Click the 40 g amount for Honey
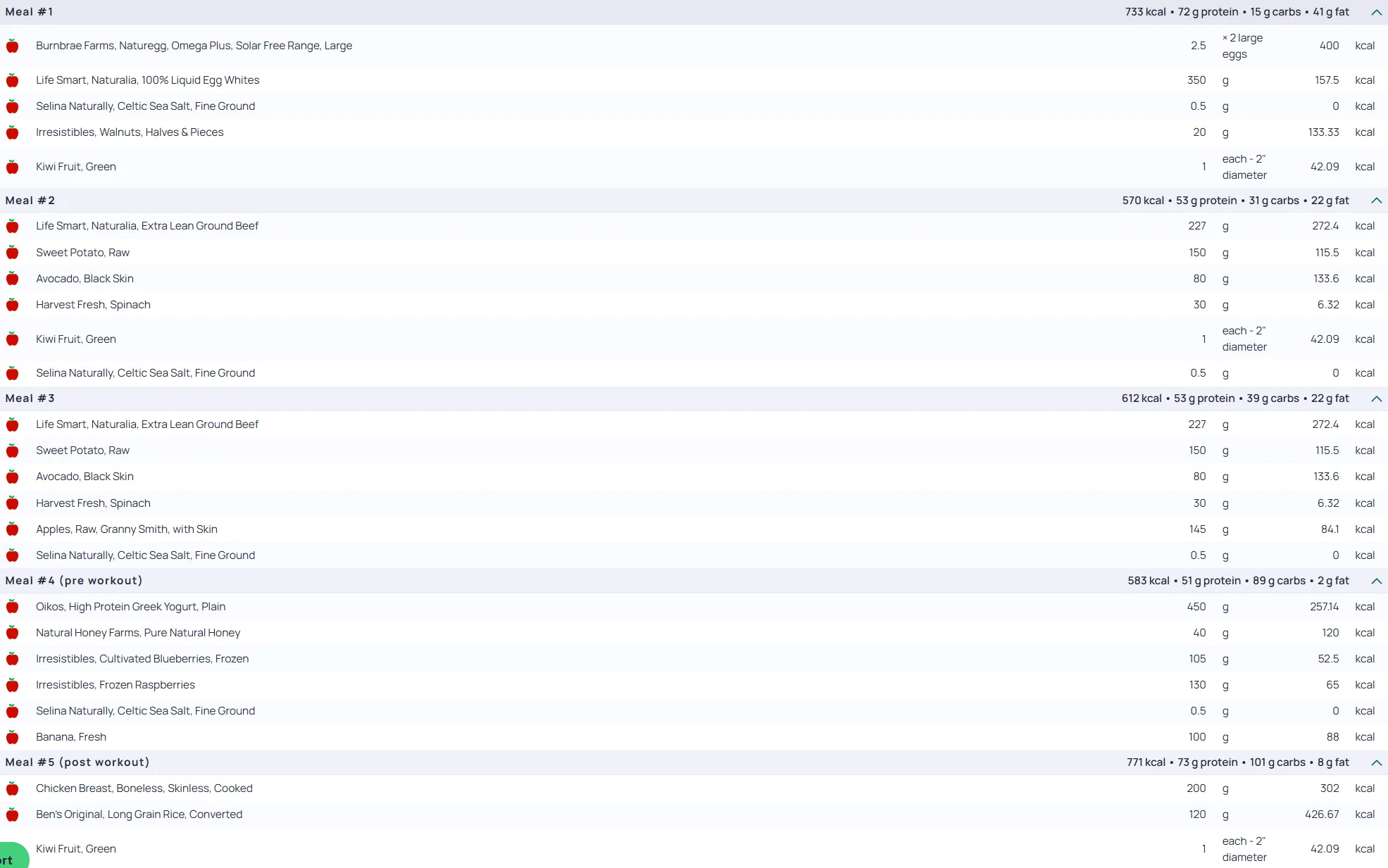Viewport: 1388px width, 868px height. 1199,633
